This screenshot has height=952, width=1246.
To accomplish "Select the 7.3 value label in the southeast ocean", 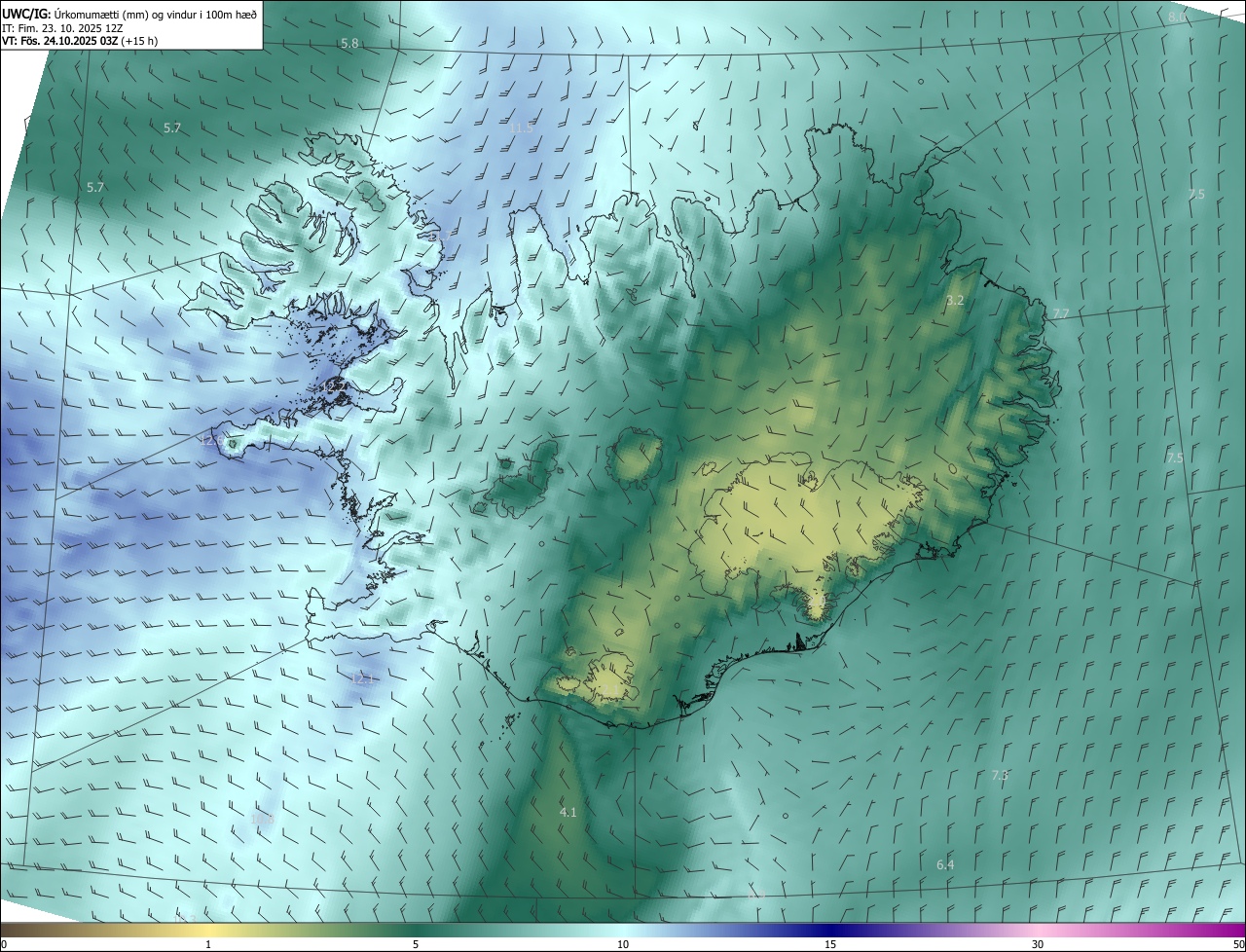I will pyautogui.click(x=1000, y=775).
